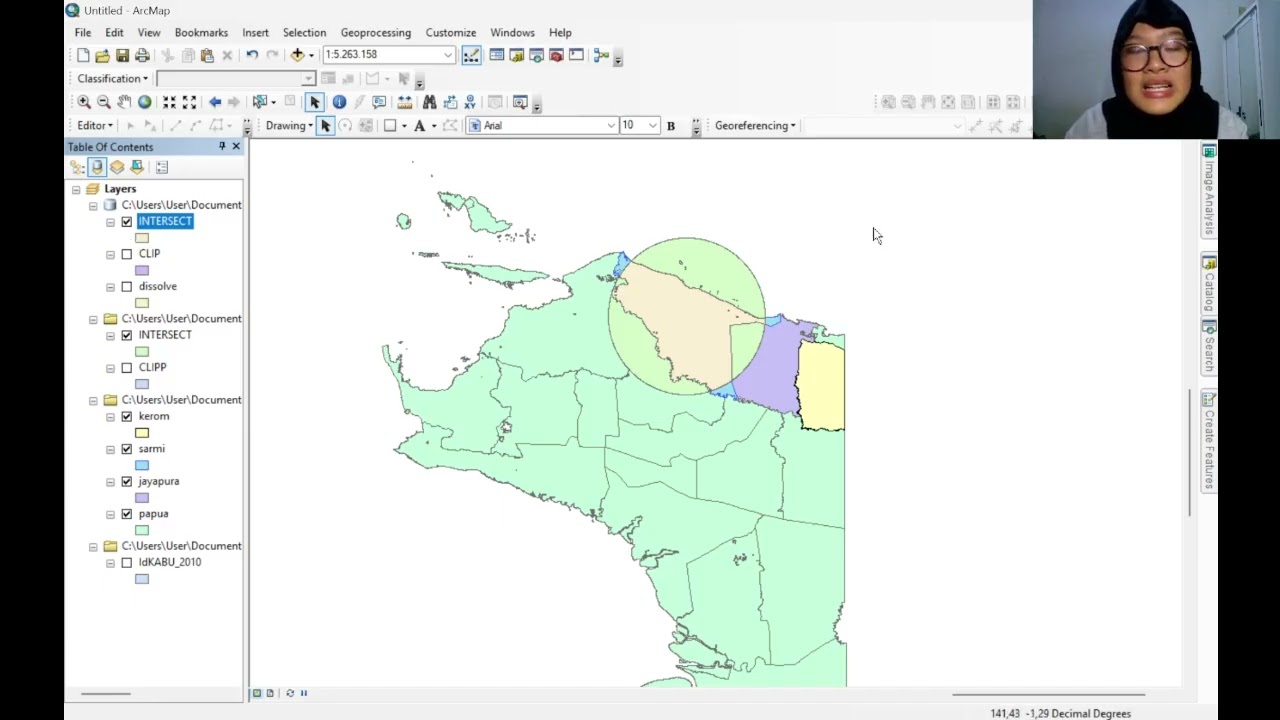Select the Measure tool

(x=404, y=102)
